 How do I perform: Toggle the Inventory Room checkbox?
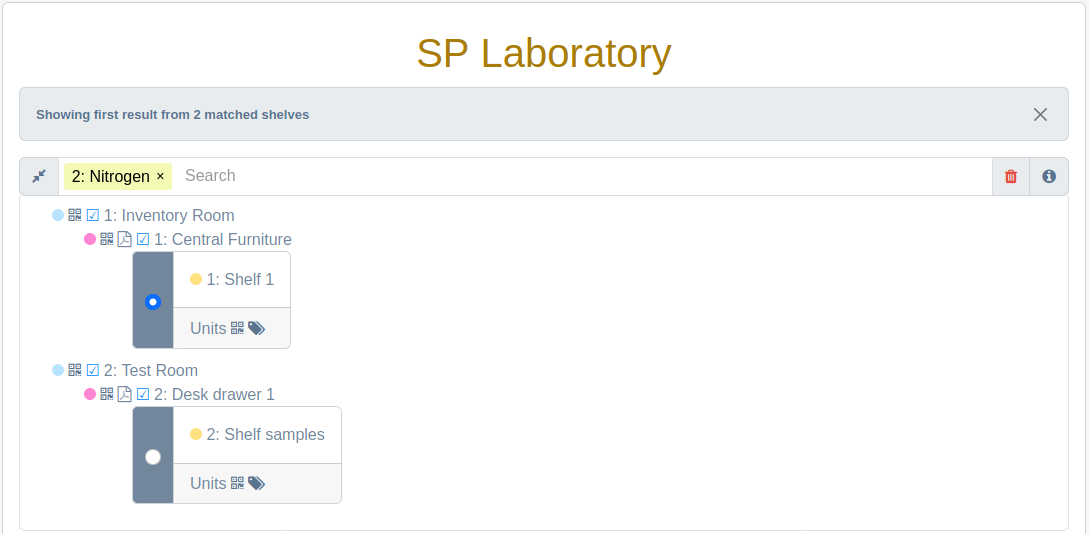click(93, 215)
